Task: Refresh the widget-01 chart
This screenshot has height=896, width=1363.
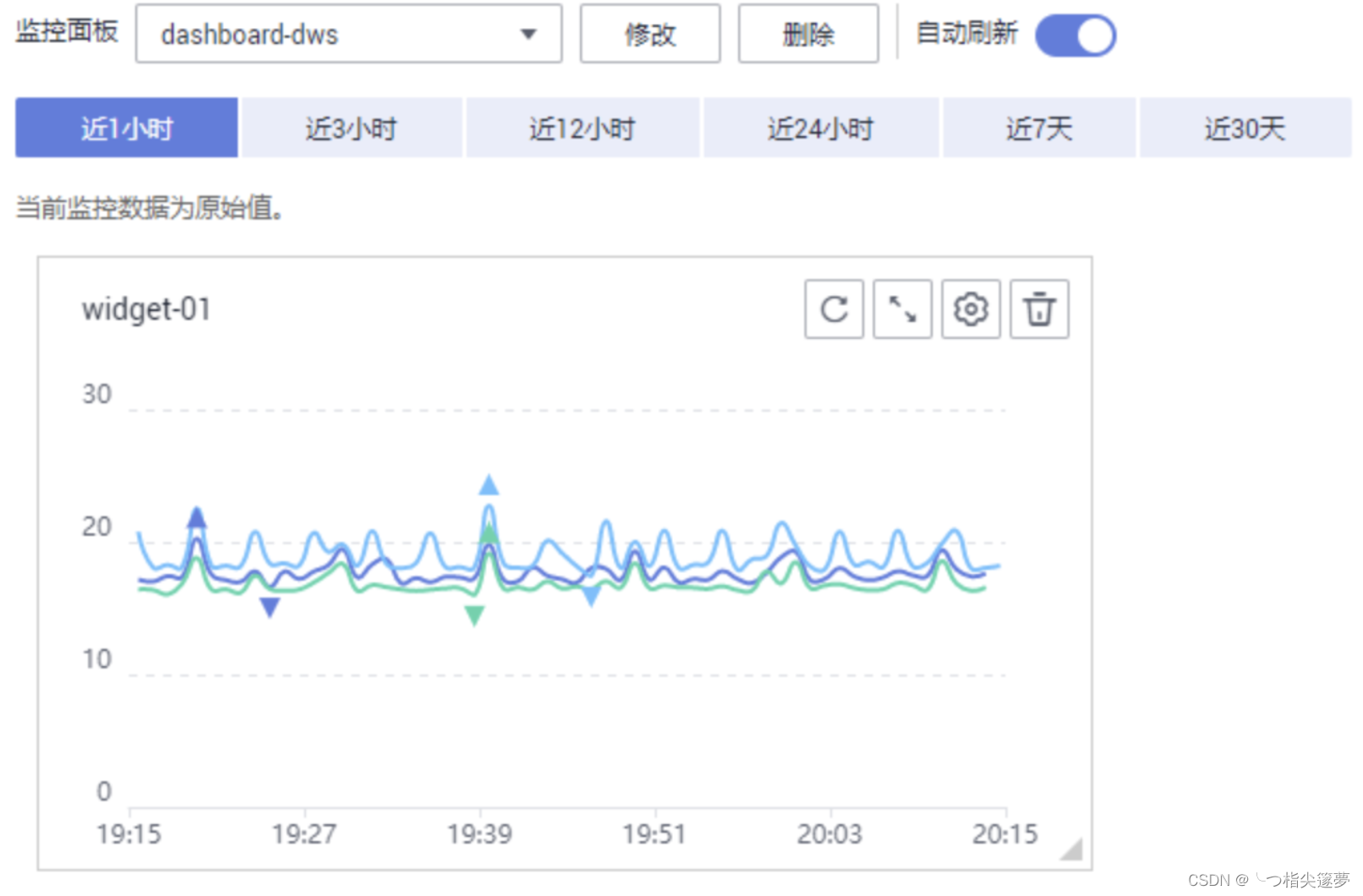Action: (834, 309)
